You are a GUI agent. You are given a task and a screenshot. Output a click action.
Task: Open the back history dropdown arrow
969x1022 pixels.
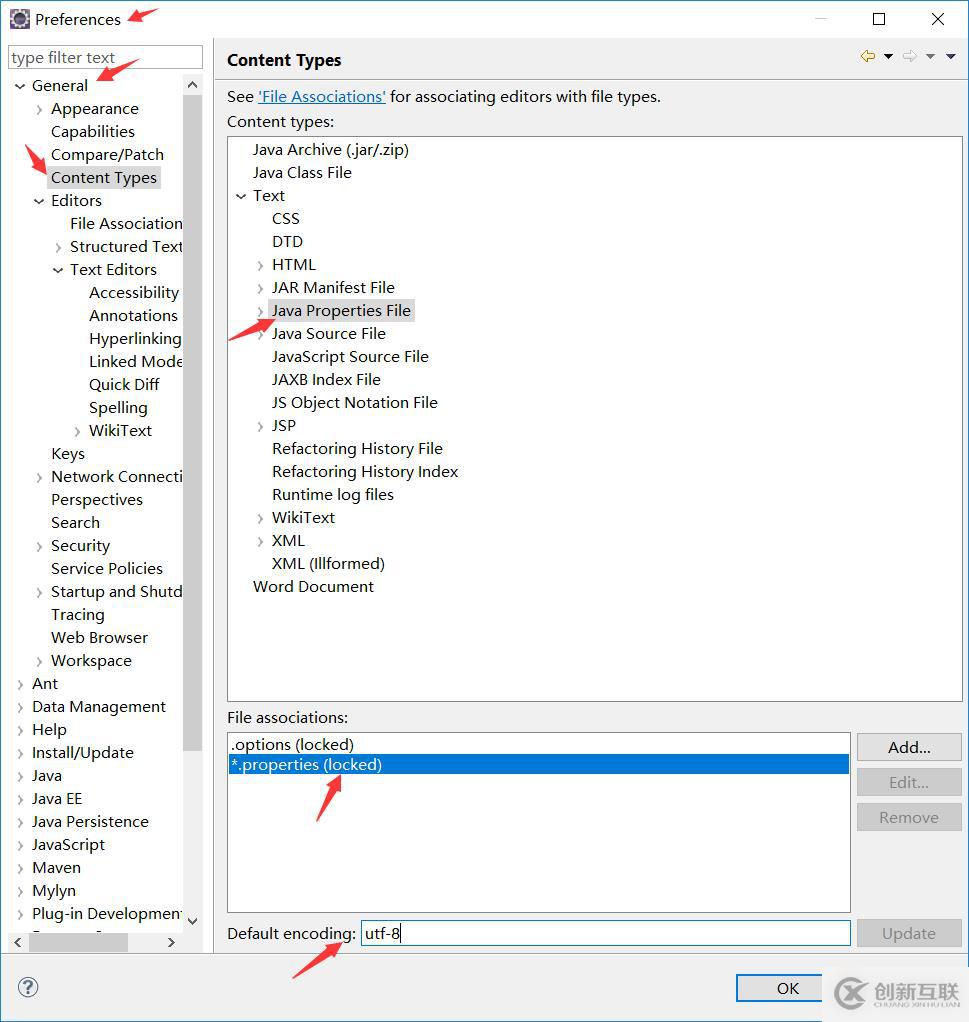888,57
